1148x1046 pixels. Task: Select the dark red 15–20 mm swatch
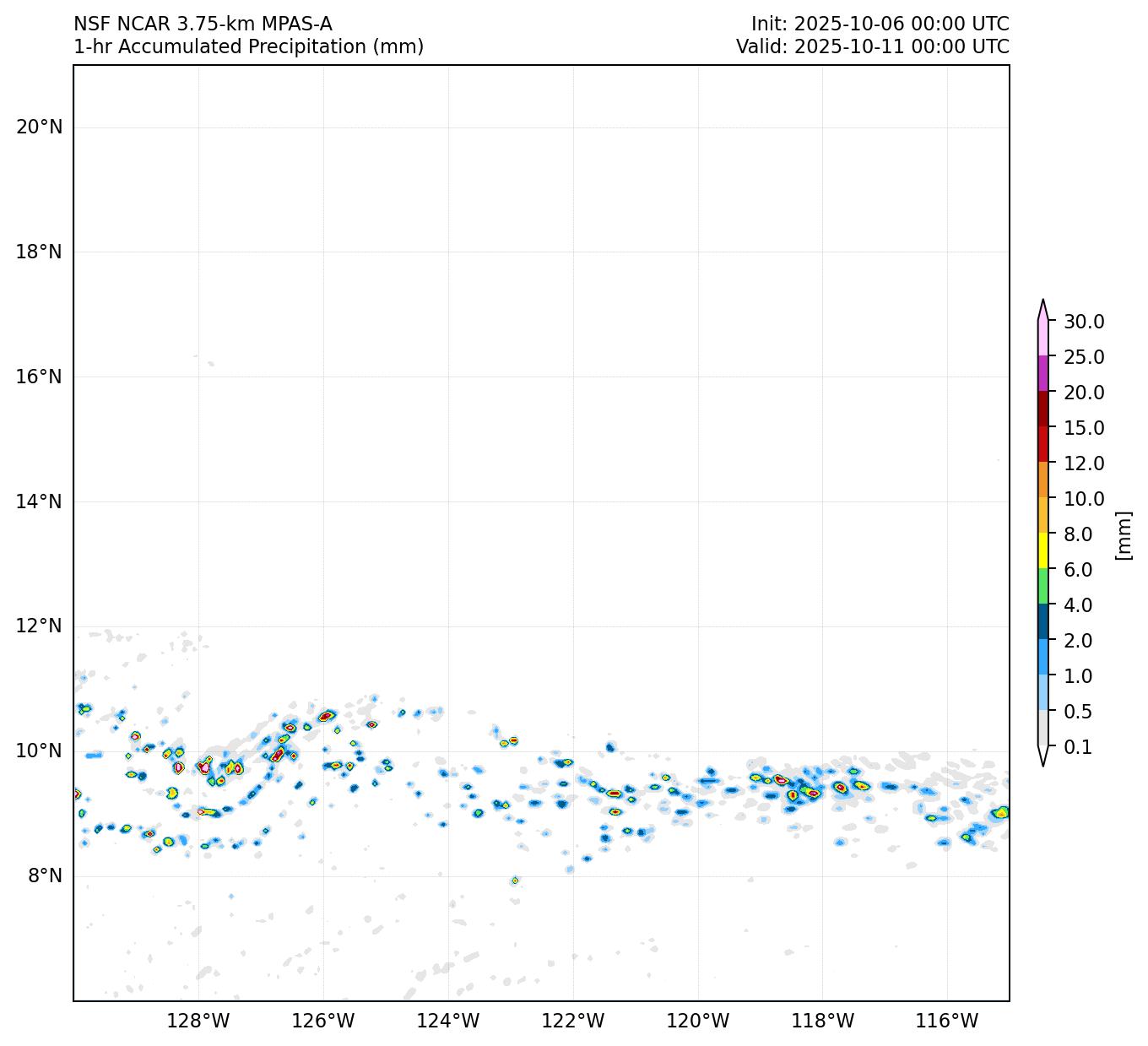coord(1043,409)
